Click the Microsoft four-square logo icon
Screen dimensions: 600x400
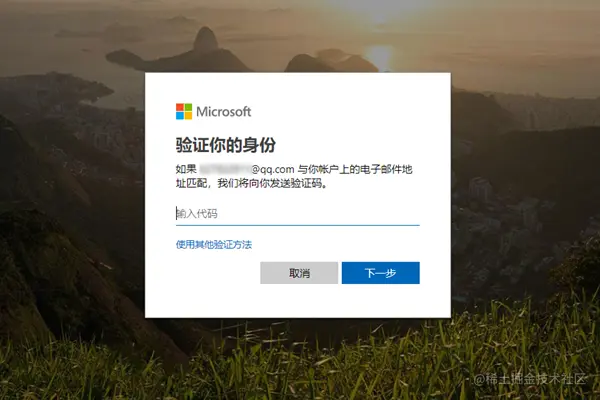pos(184,111)
